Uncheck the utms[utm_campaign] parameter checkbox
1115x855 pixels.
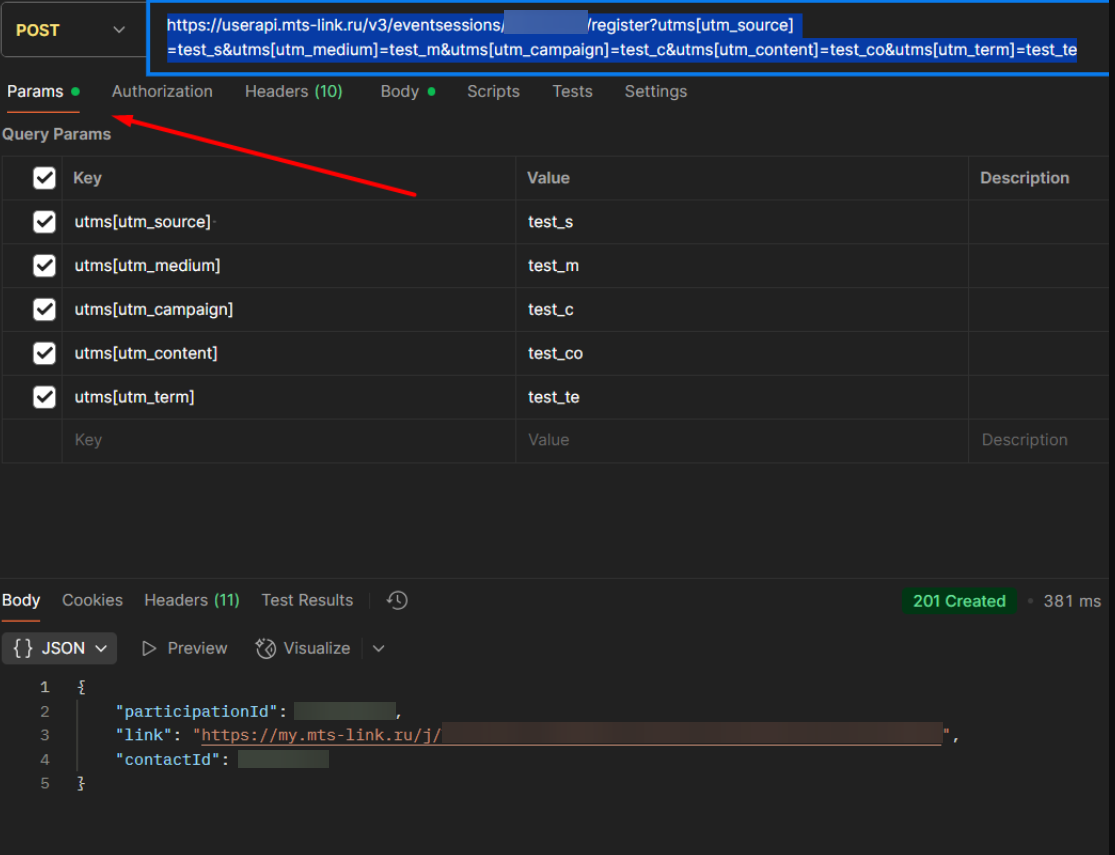[x=44, y=309]
